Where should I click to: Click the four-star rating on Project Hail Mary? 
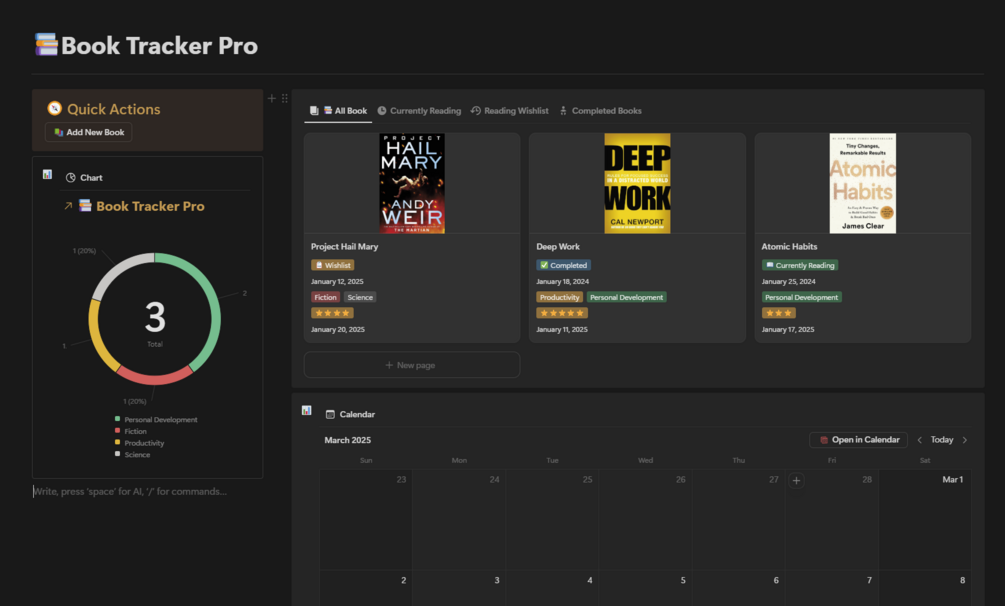coord(332,313)
